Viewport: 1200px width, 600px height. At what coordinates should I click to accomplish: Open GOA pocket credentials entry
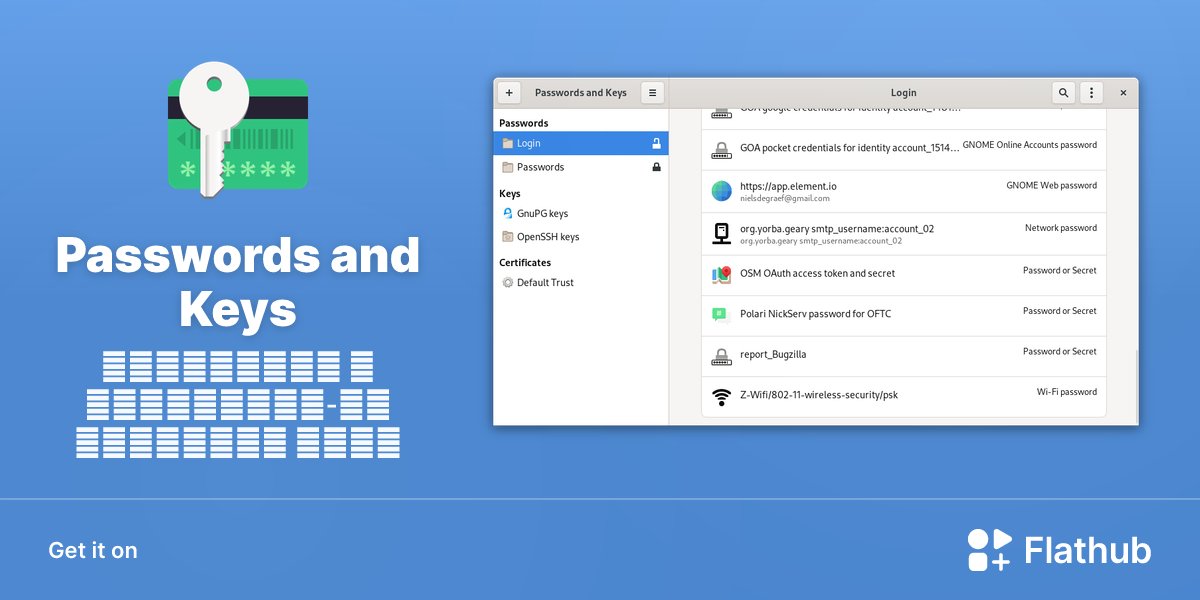(904, 149)
